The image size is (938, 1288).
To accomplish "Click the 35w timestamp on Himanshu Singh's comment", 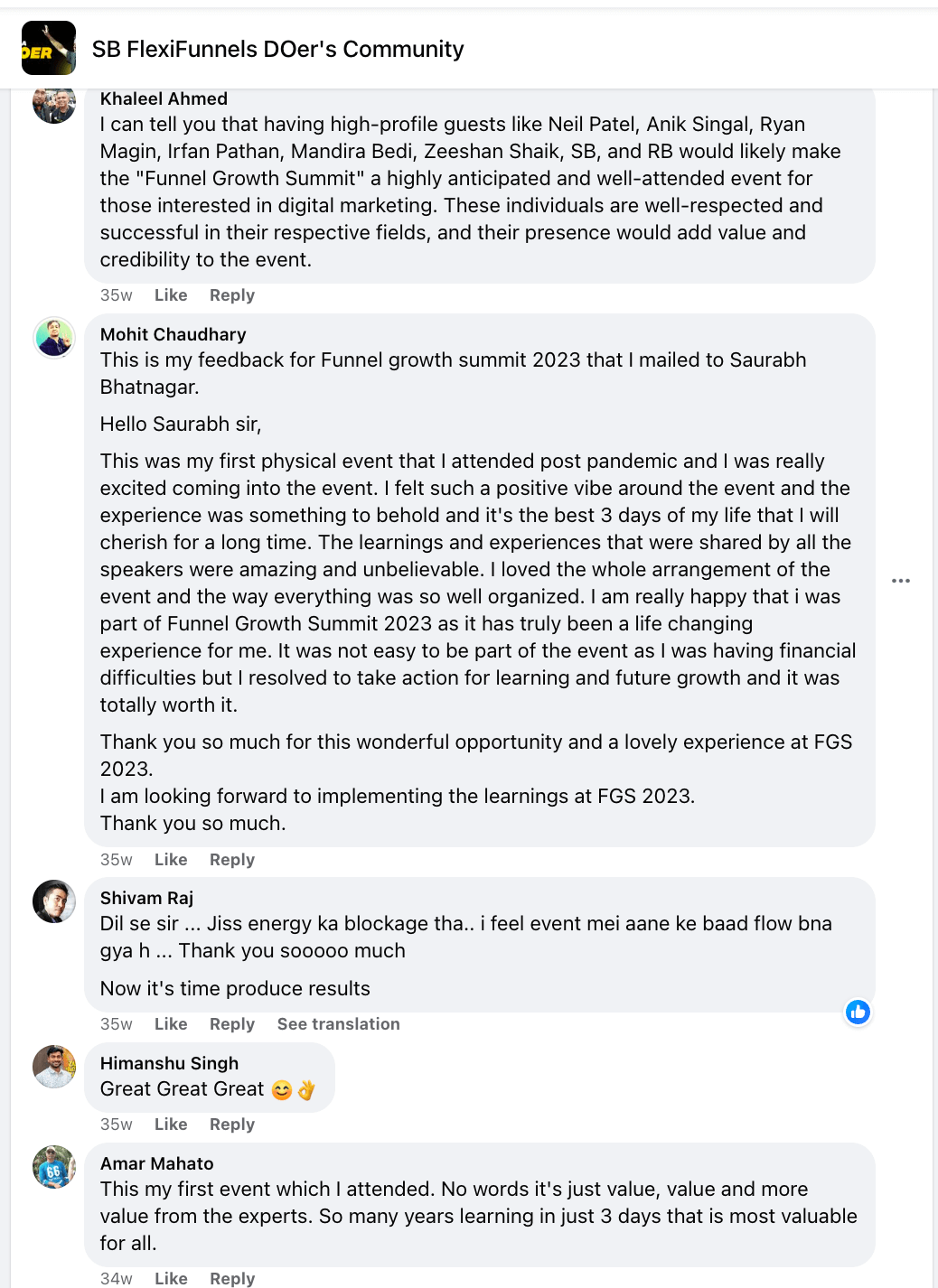I will coord(117,1125).
